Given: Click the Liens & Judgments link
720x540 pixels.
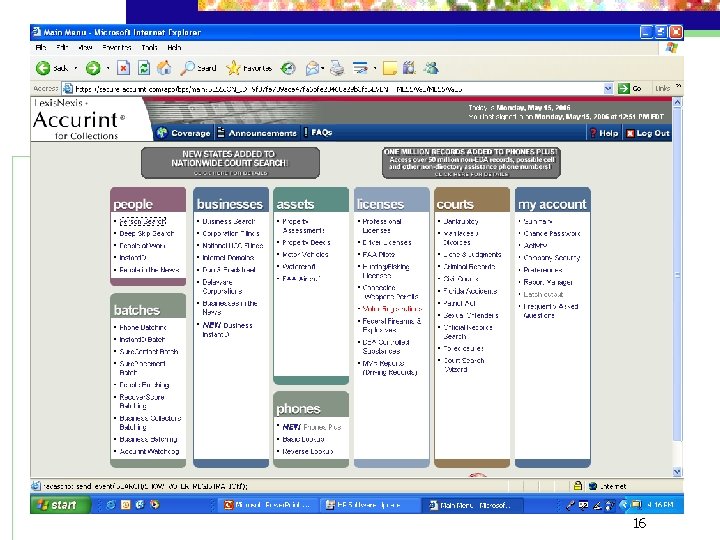Looking at the screenshot, I should point(472,254).
